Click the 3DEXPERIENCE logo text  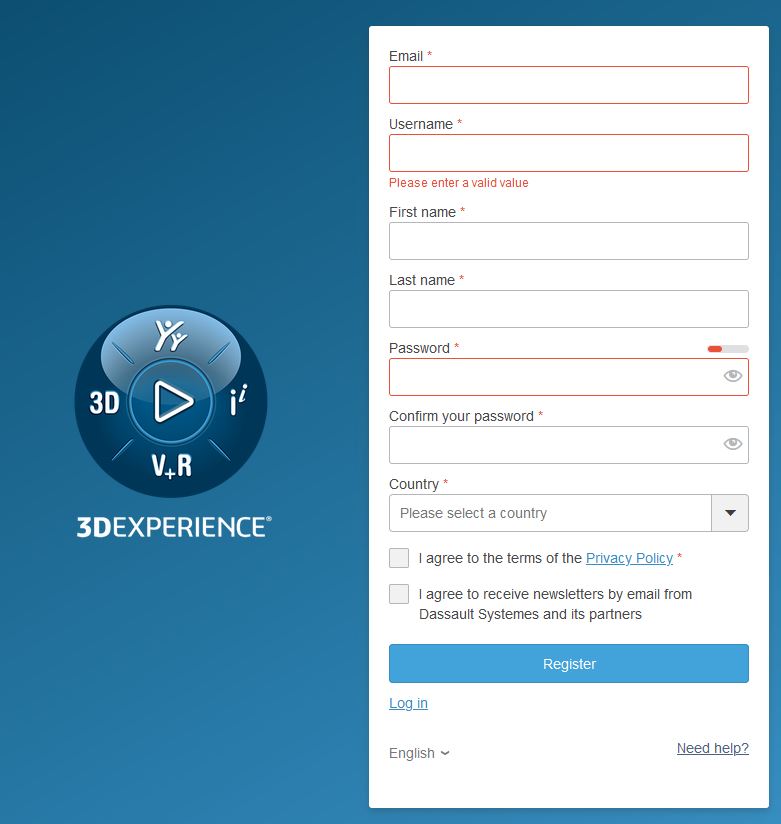(x=174, y=527)
